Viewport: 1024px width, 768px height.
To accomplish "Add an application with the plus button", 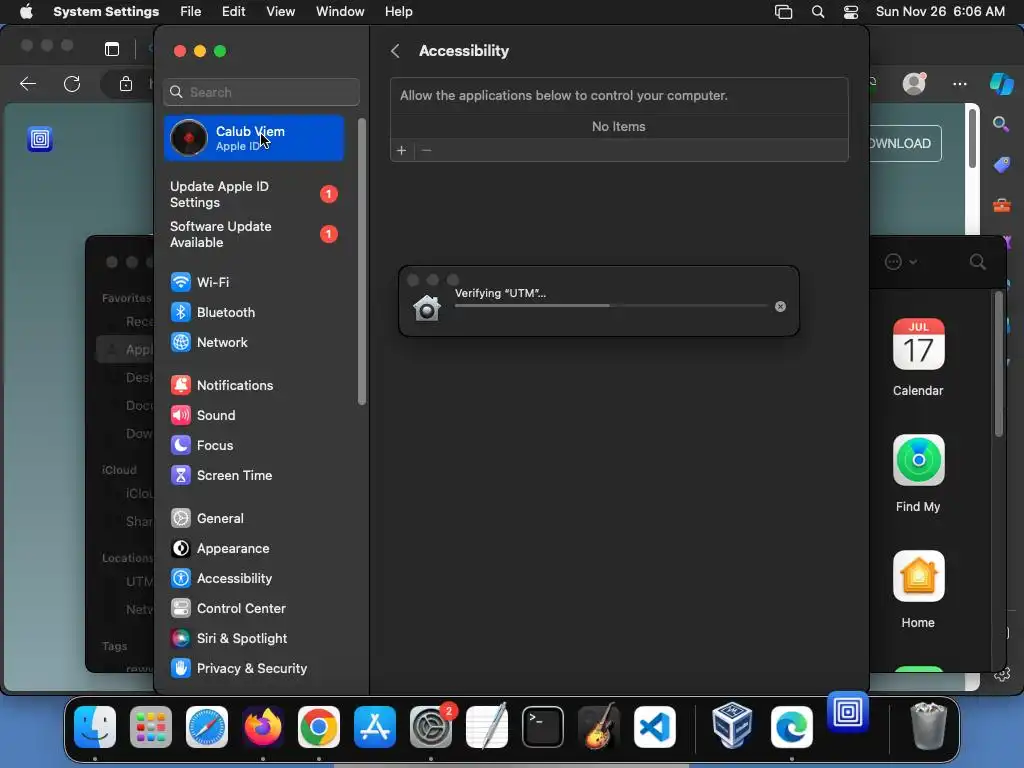I will (402, 151).
